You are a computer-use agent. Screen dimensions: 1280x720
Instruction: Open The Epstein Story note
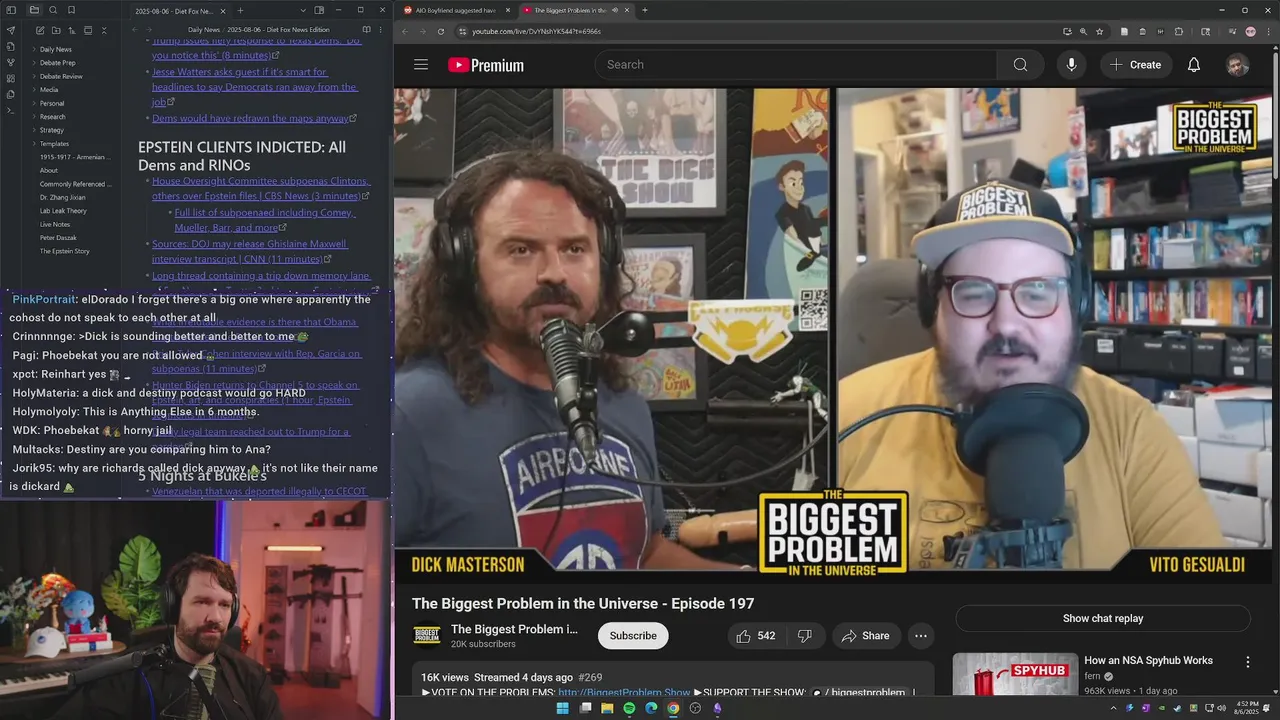pos(64,251)
